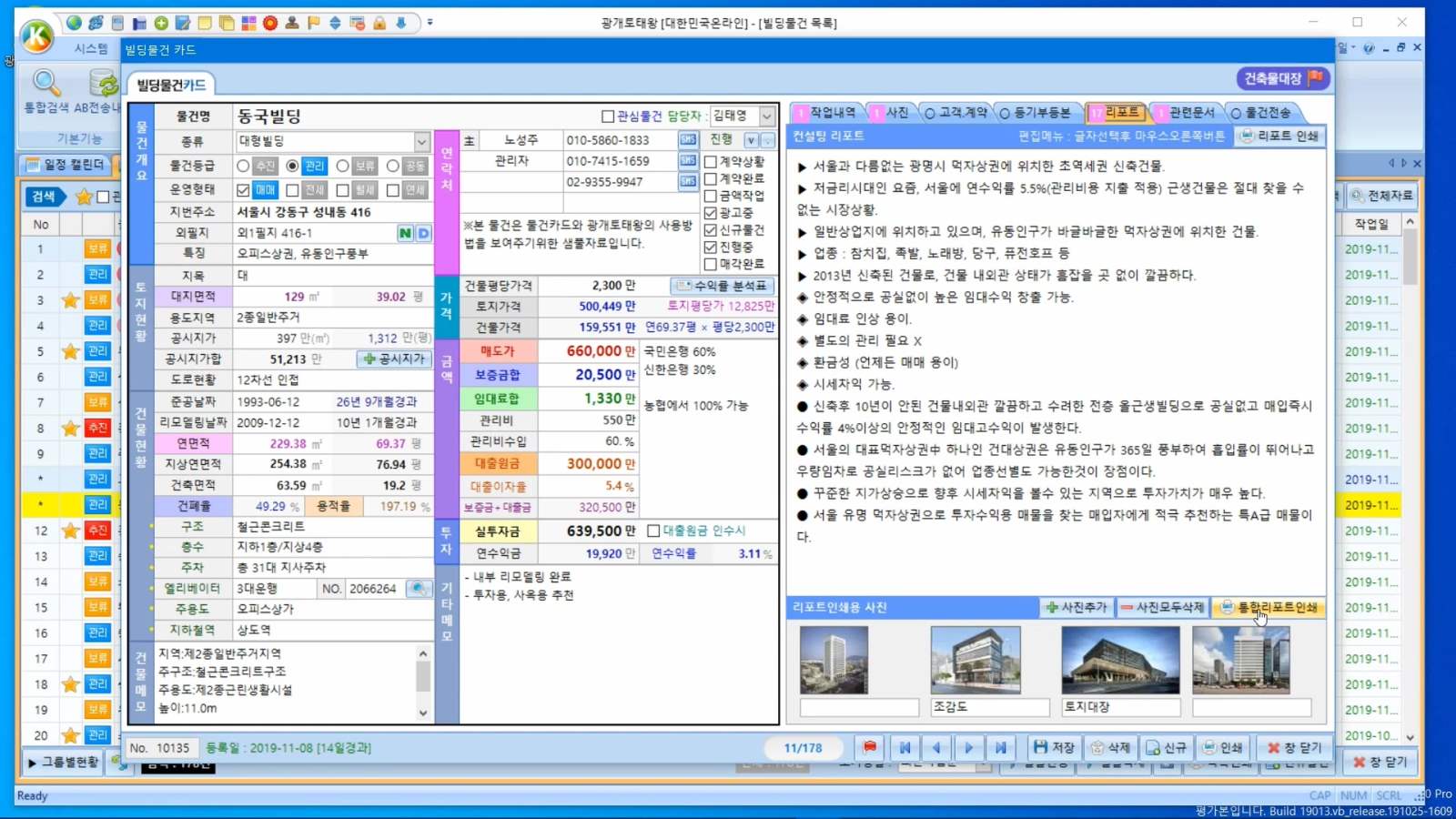
Task: Check the 관심물건 checkbox
Action: coord(608,116)
